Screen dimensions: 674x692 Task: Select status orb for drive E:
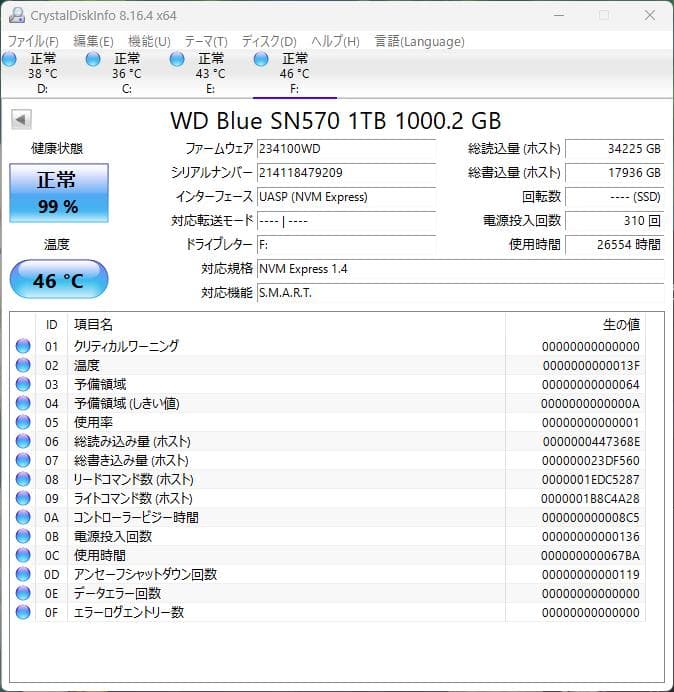tap(177, 59)
